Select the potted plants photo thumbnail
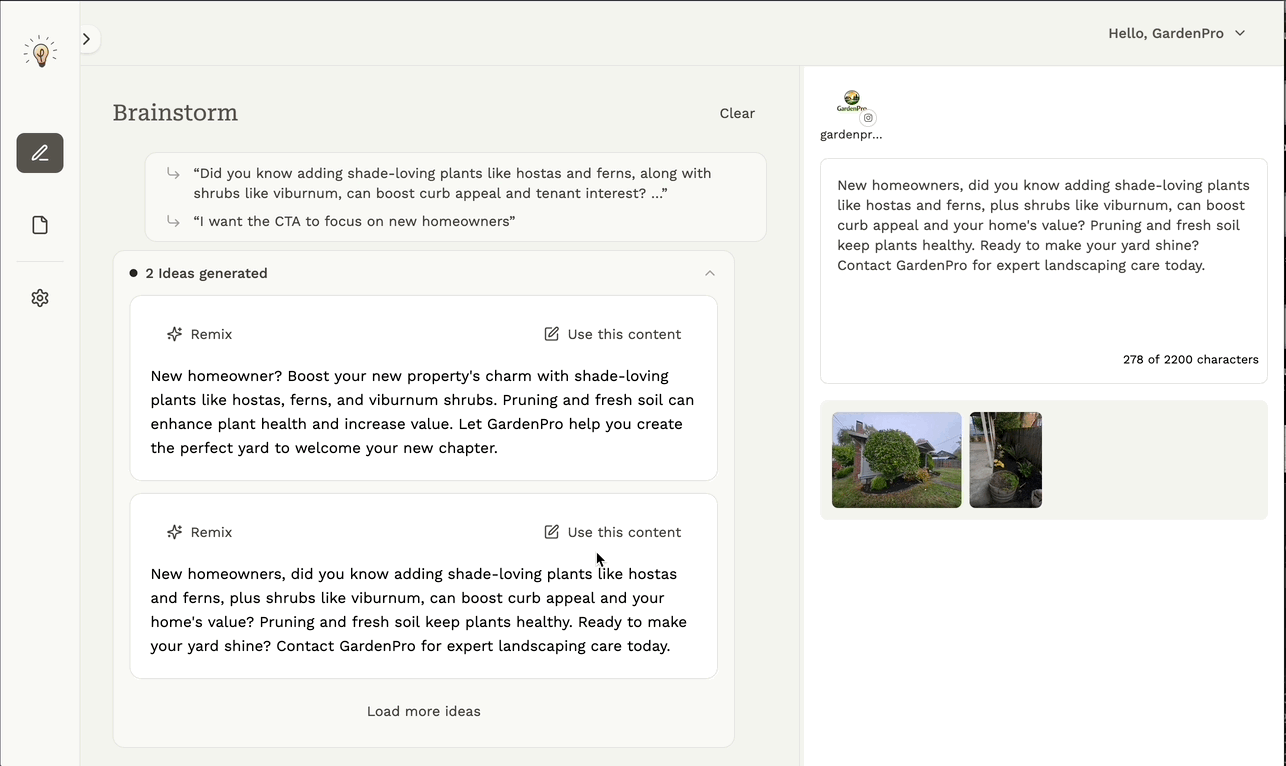 click(1005, 460)
